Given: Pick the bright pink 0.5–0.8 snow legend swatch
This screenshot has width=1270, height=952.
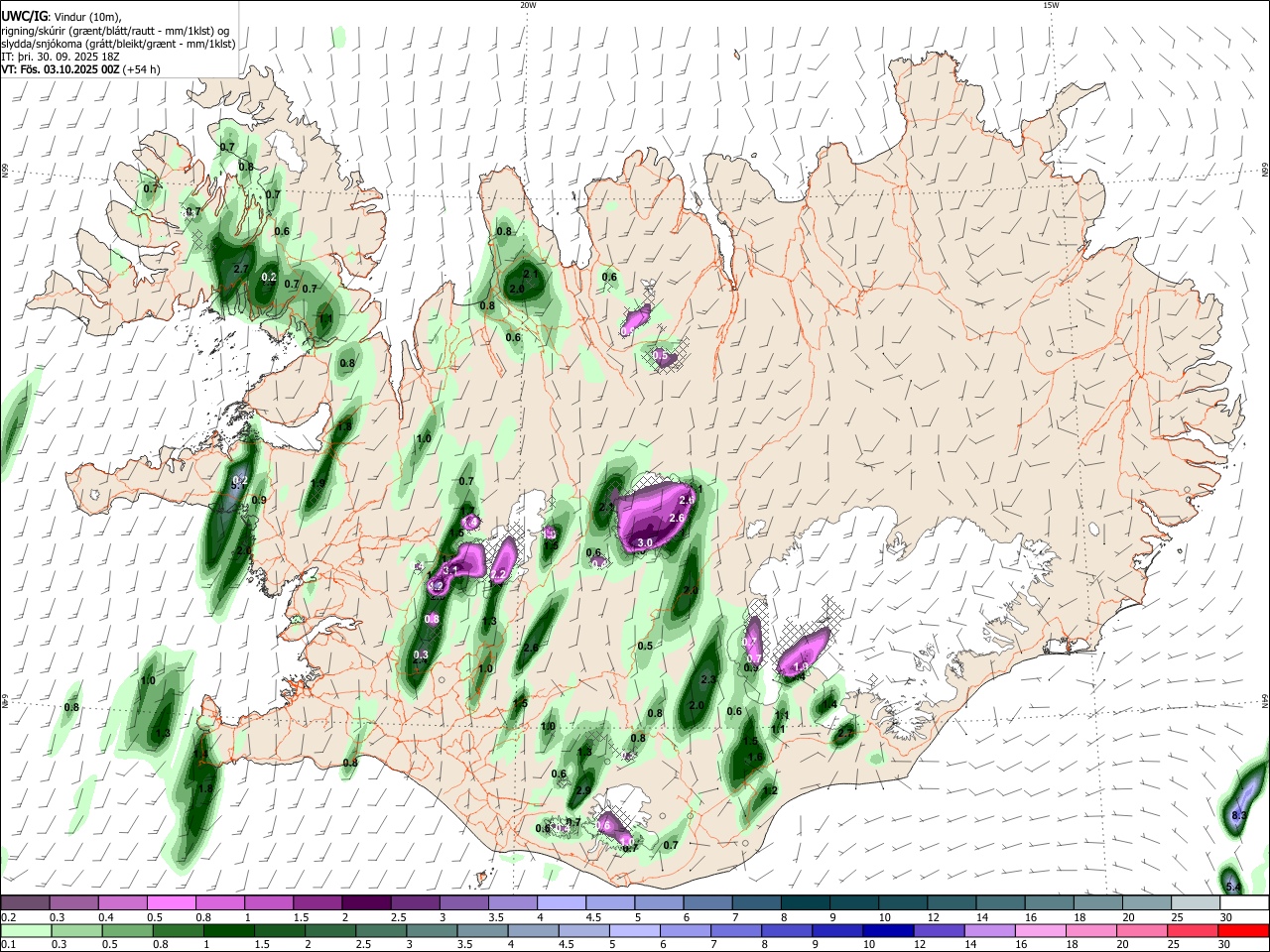Looking at the screenshot, I should (171, 902).
